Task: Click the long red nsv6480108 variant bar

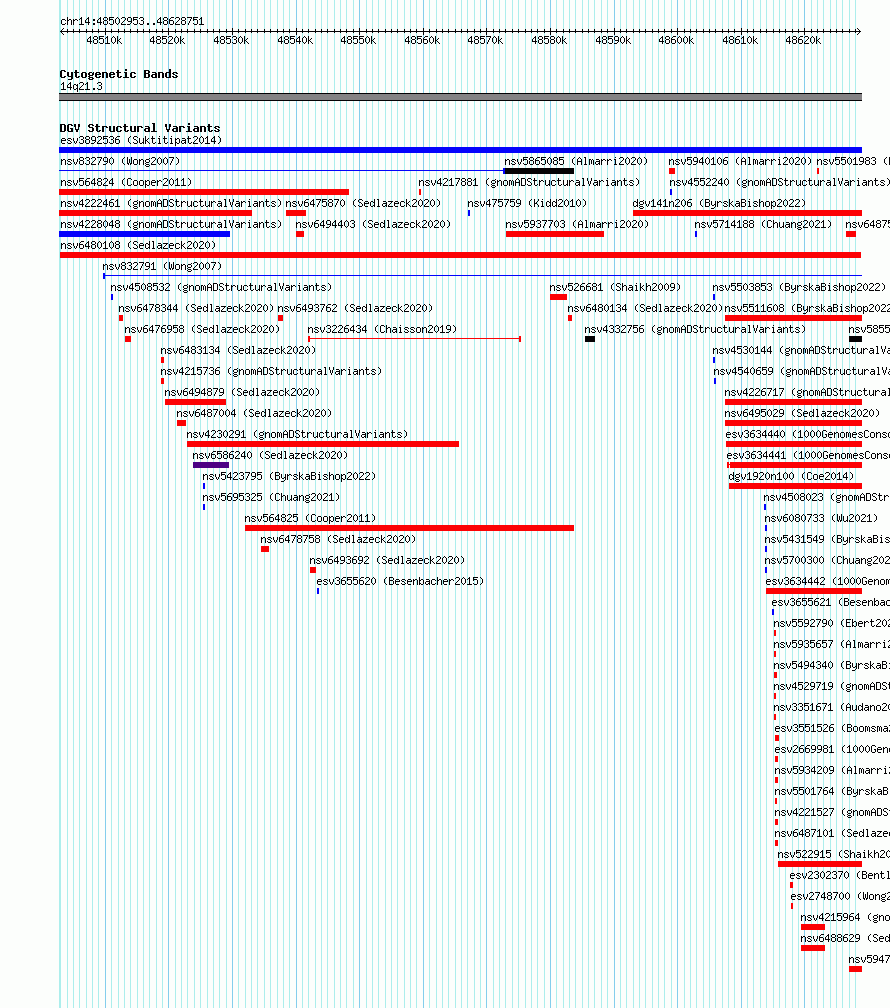Action: pyautogui.click(x=460, y=255)
